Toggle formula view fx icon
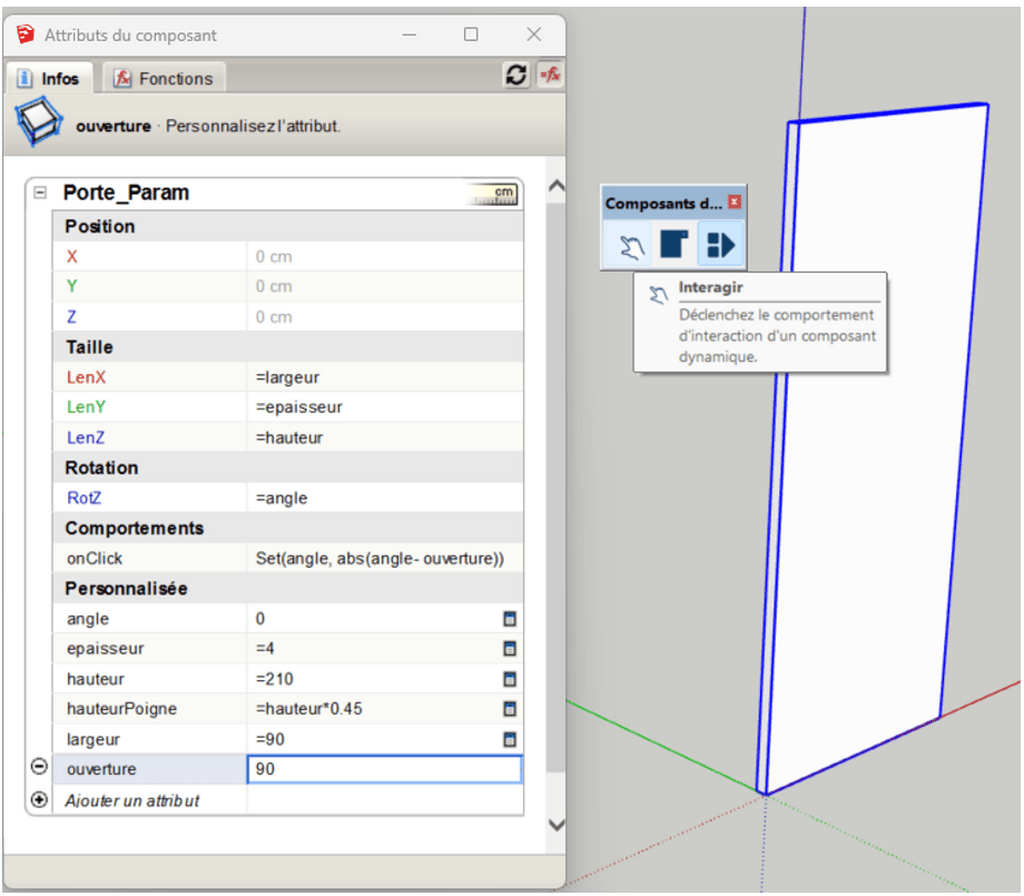 coord(550,76)
